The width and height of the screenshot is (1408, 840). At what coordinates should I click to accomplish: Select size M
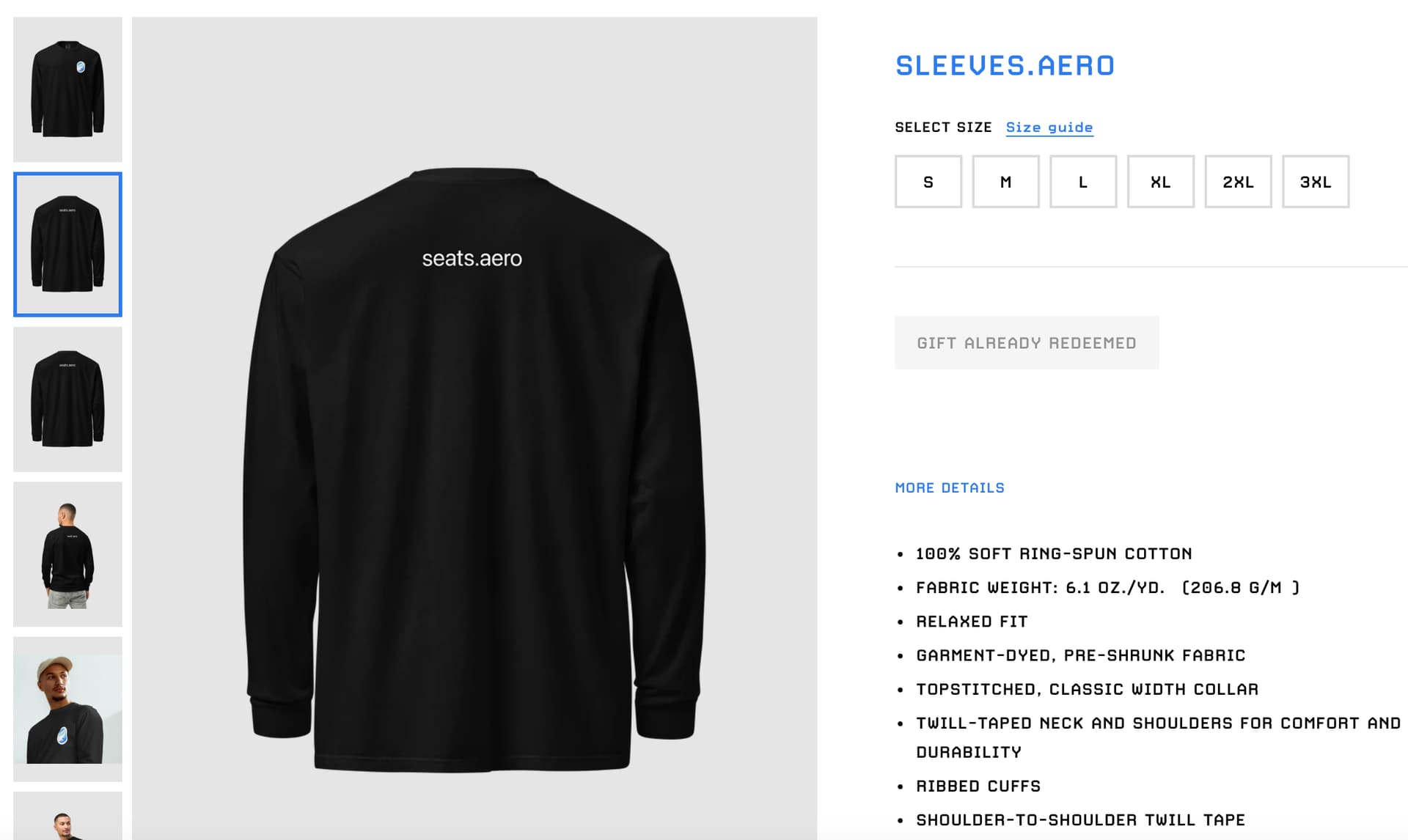1005,181
